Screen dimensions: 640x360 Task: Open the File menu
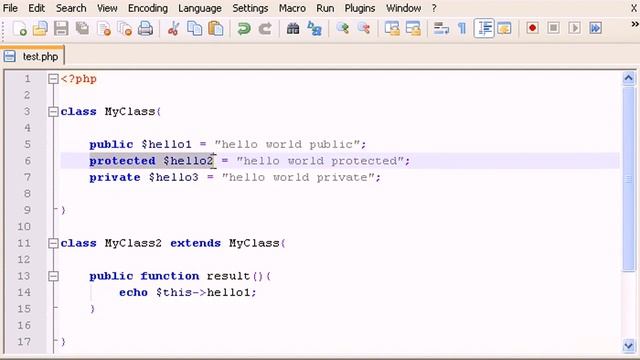pyautogui.click(x=10, y=8)
